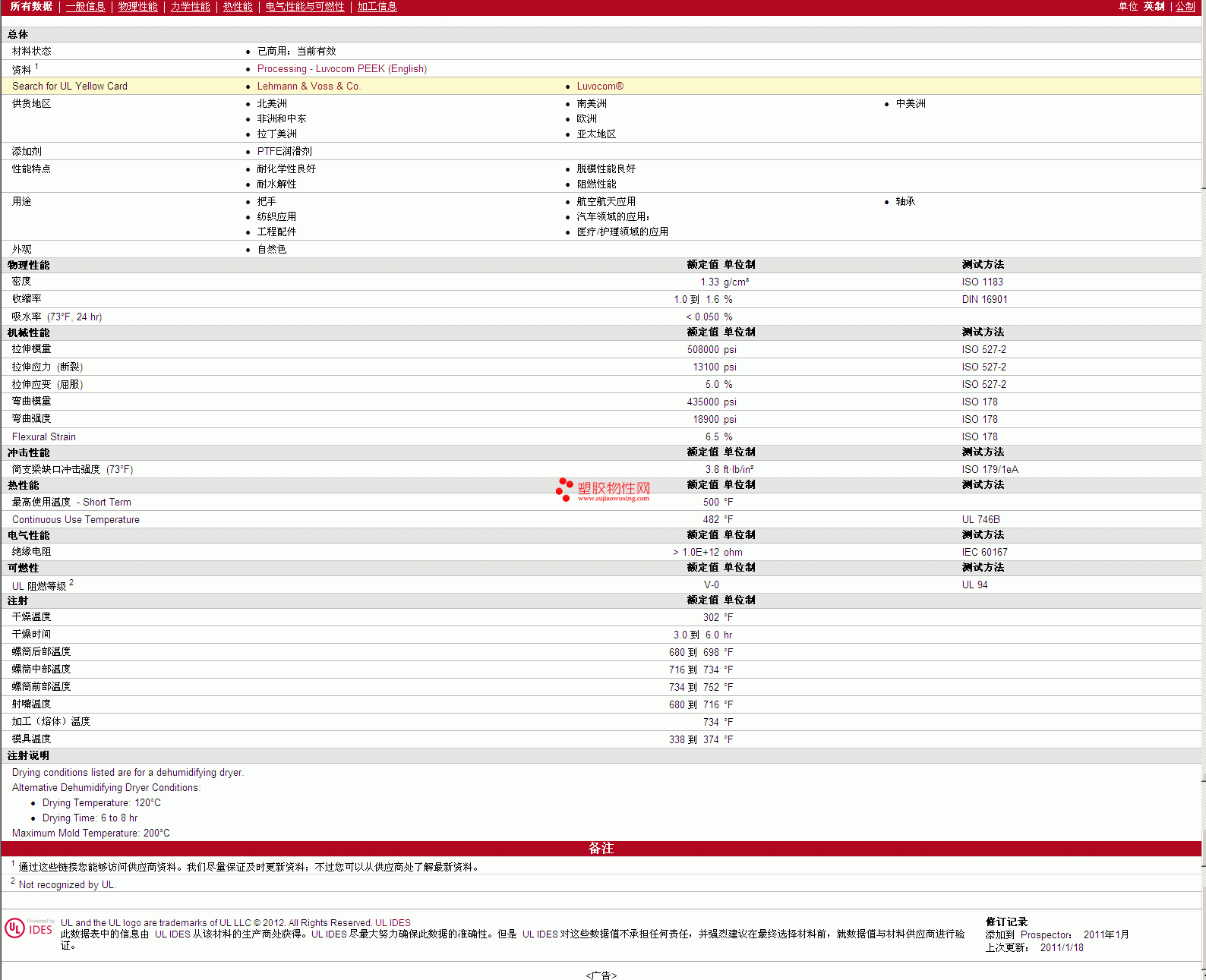Switch to the 电气性能与可燃性 tab
Image resolution: width=1206 pixels, height=980 pixels.
305,7
